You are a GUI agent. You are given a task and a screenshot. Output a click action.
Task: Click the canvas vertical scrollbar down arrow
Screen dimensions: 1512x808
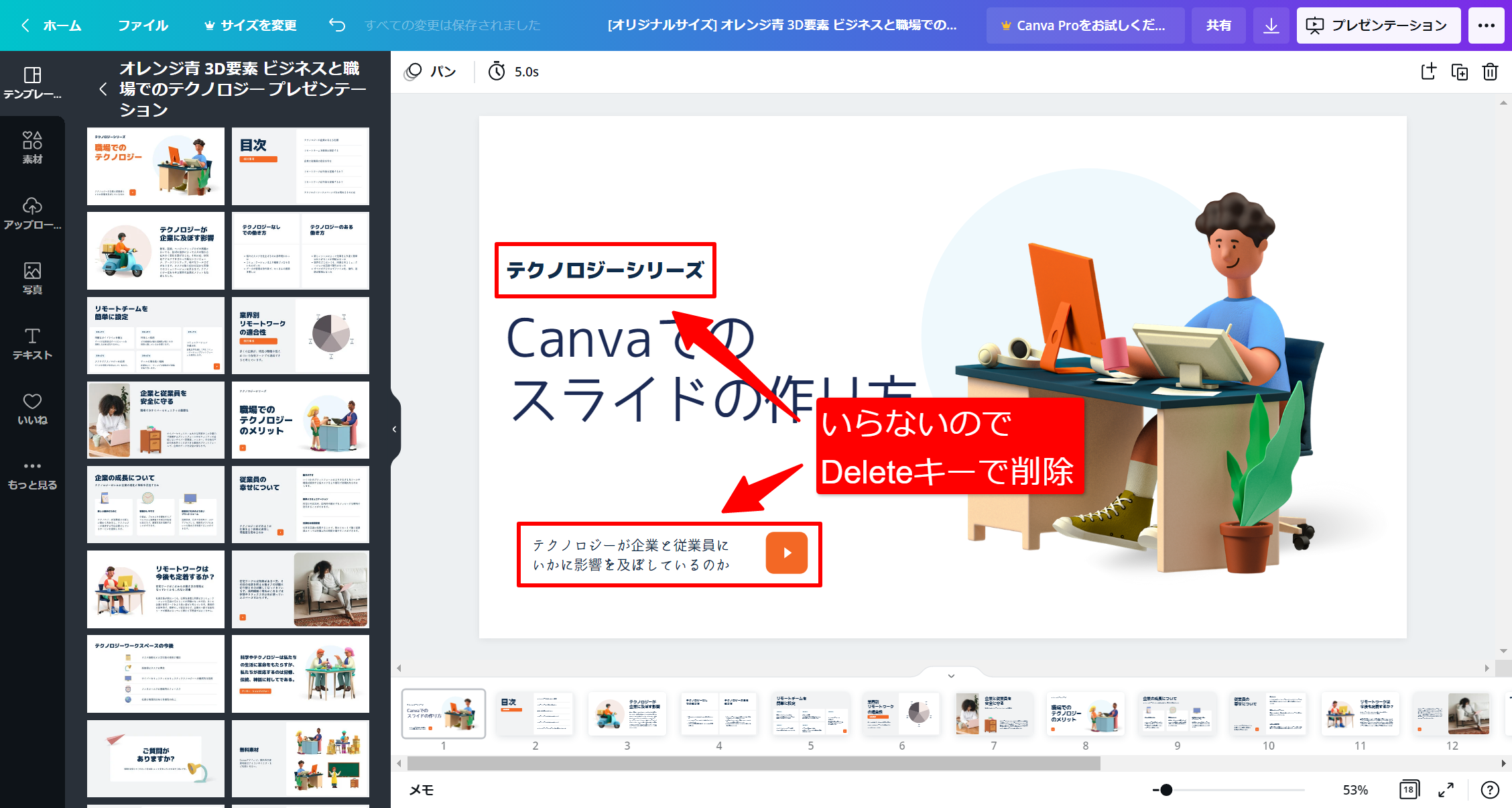pos(1503,651)
